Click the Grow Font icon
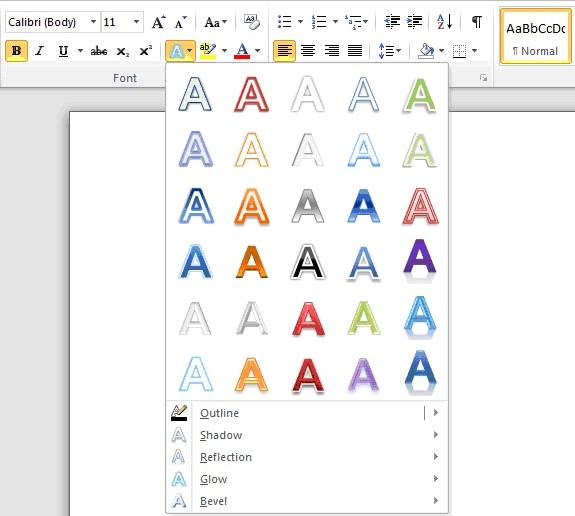 click(158, 22)
